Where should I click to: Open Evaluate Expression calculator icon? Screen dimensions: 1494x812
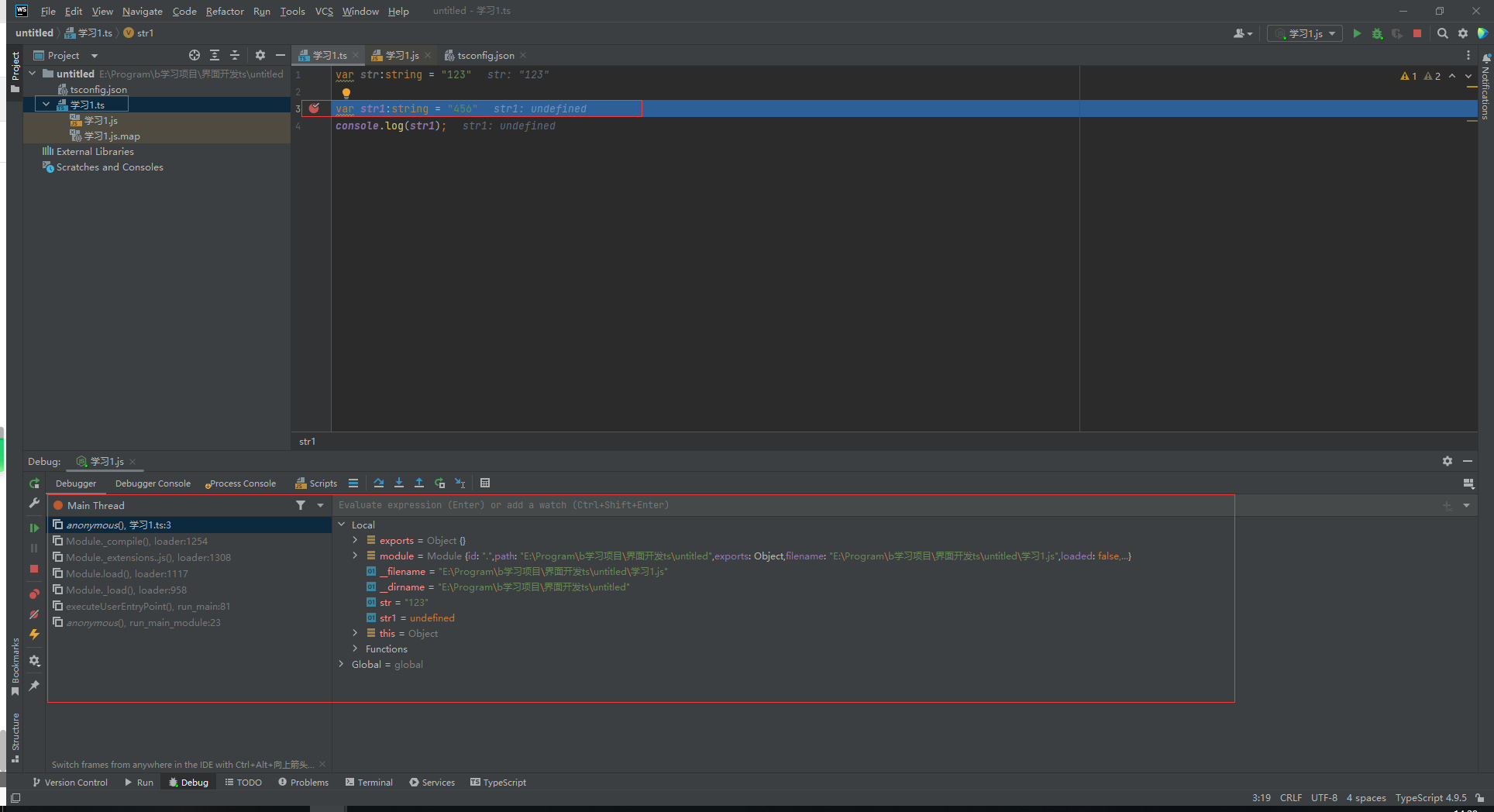[485, 483]
